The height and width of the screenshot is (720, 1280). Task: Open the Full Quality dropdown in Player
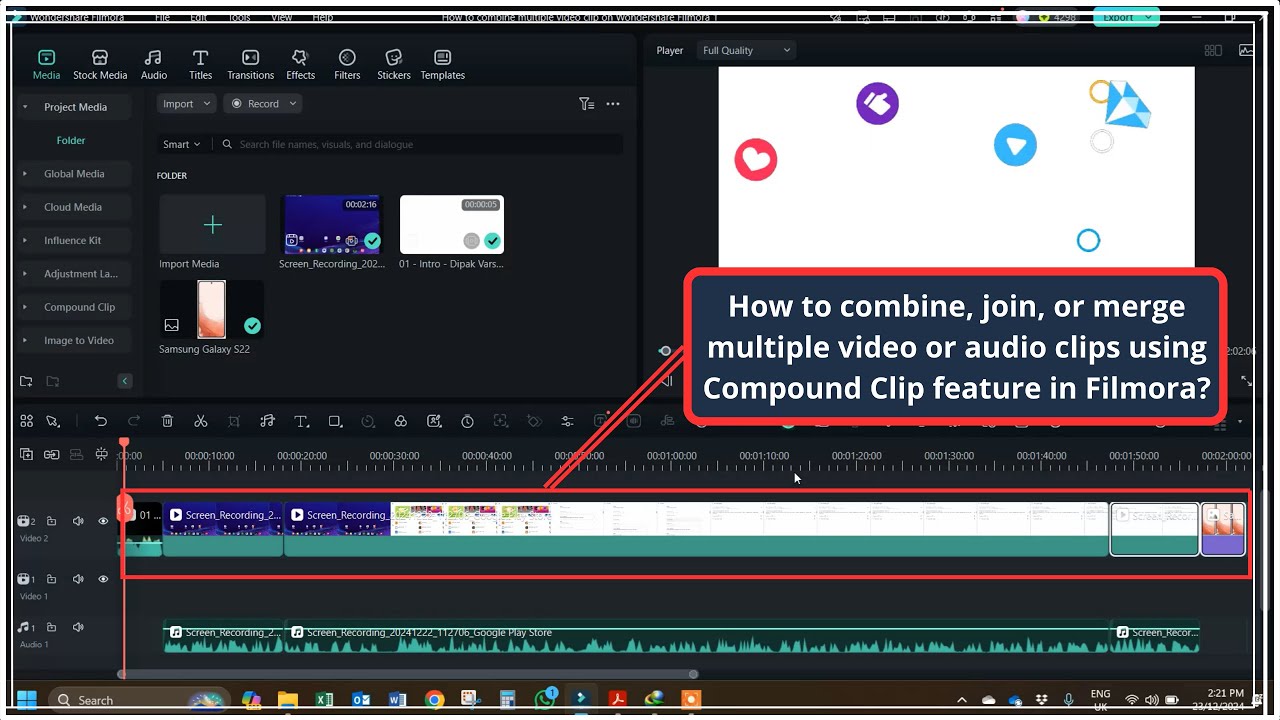pyautogui.click(x=746, y=50)
